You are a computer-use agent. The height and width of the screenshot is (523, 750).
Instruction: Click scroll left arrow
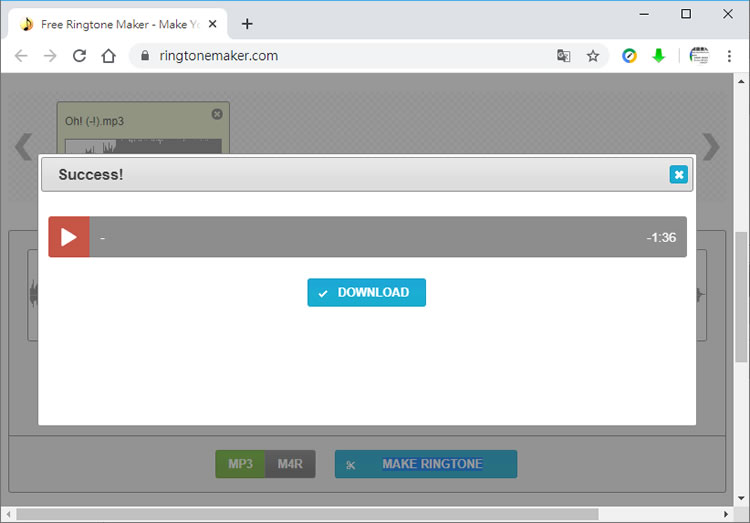click(8, 514)
